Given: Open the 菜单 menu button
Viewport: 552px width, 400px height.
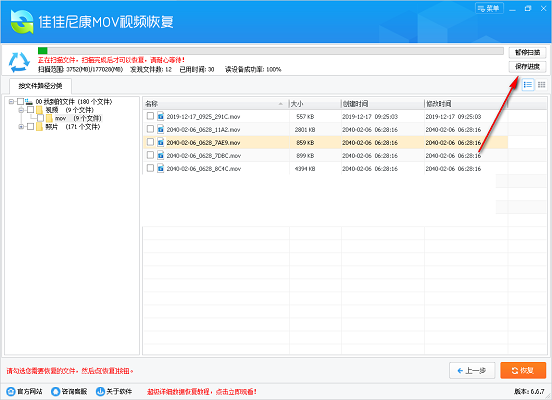Looking at the screenshot, I should click(489, 8).
